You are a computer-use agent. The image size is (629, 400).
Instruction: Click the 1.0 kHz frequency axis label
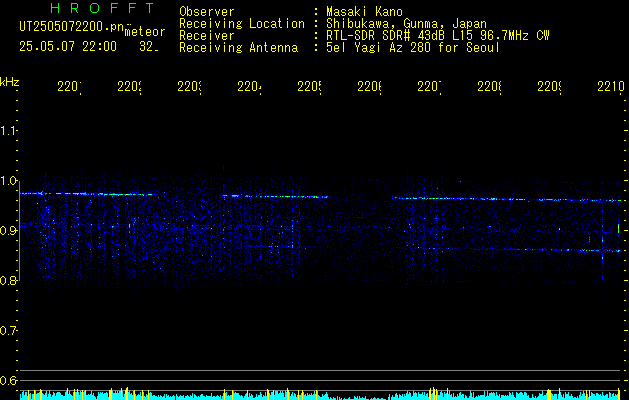point(8,181)
